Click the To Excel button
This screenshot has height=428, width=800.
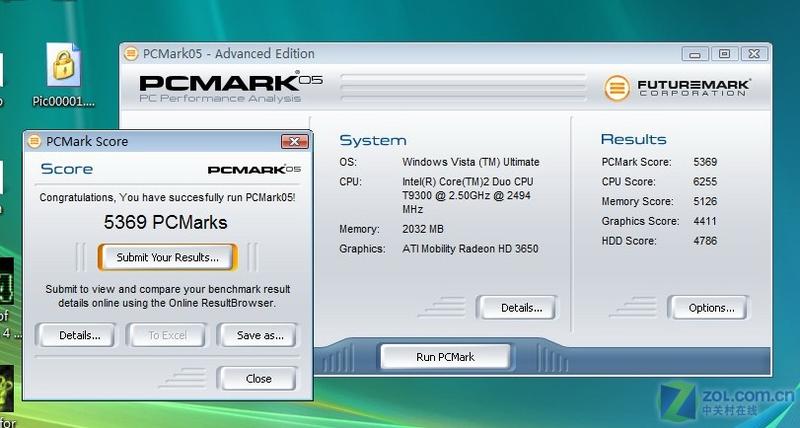(167, 335)
